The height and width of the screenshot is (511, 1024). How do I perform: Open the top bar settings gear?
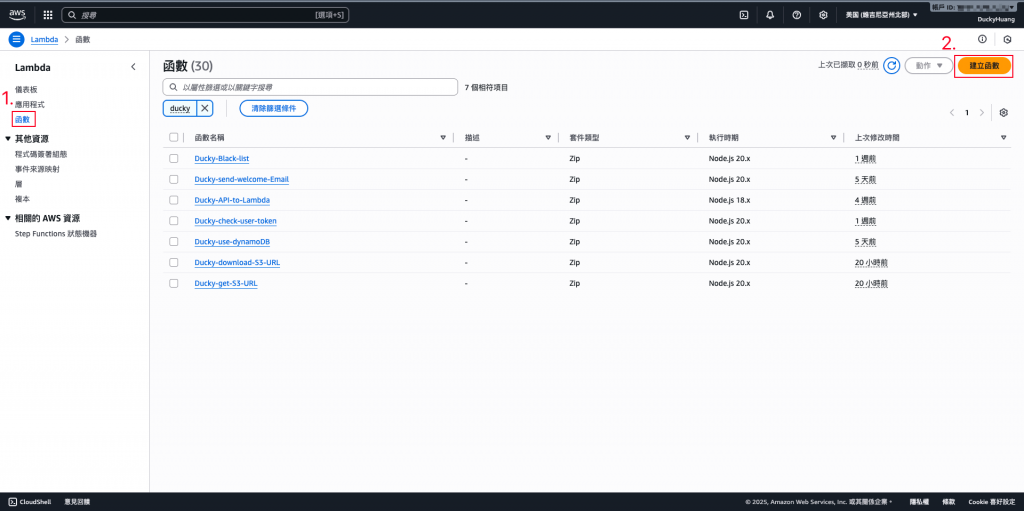point(823,14)
